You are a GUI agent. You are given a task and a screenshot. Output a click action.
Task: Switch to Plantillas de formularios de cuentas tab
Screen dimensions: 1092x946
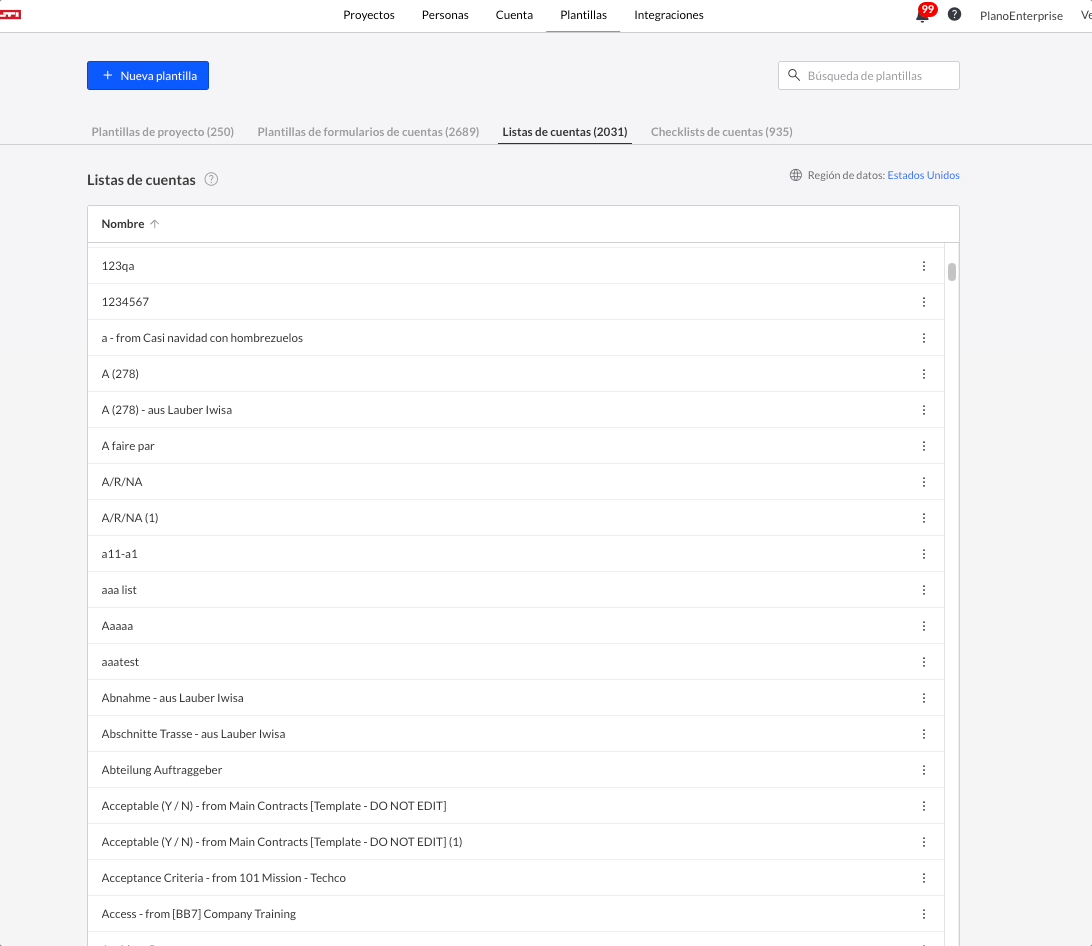368,132
